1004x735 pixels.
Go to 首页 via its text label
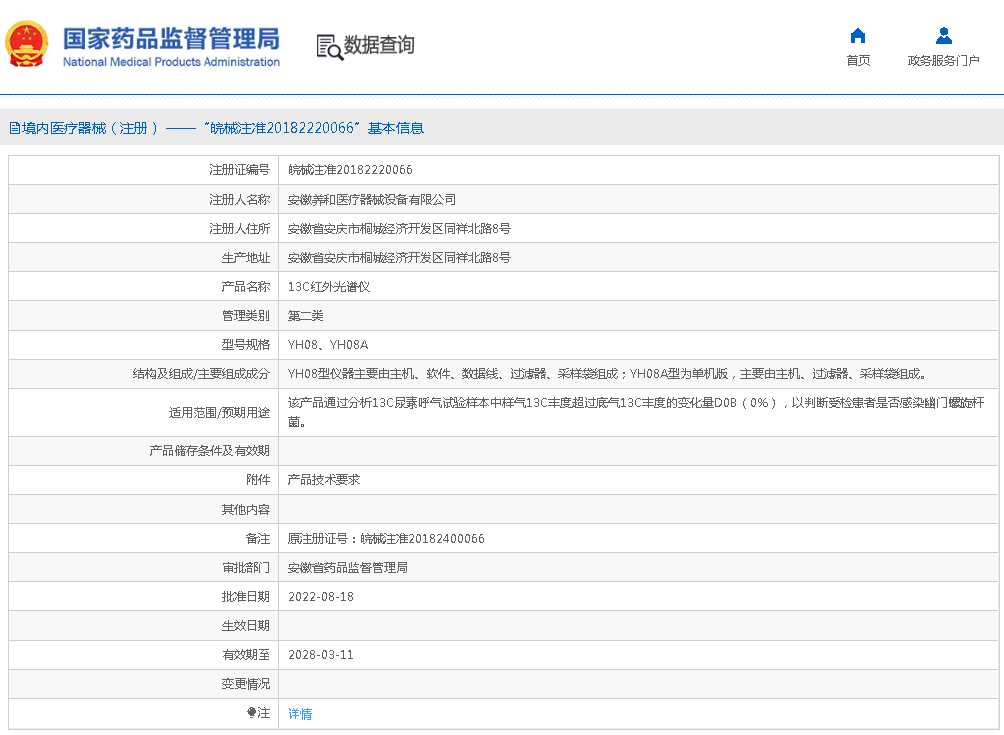857,61
